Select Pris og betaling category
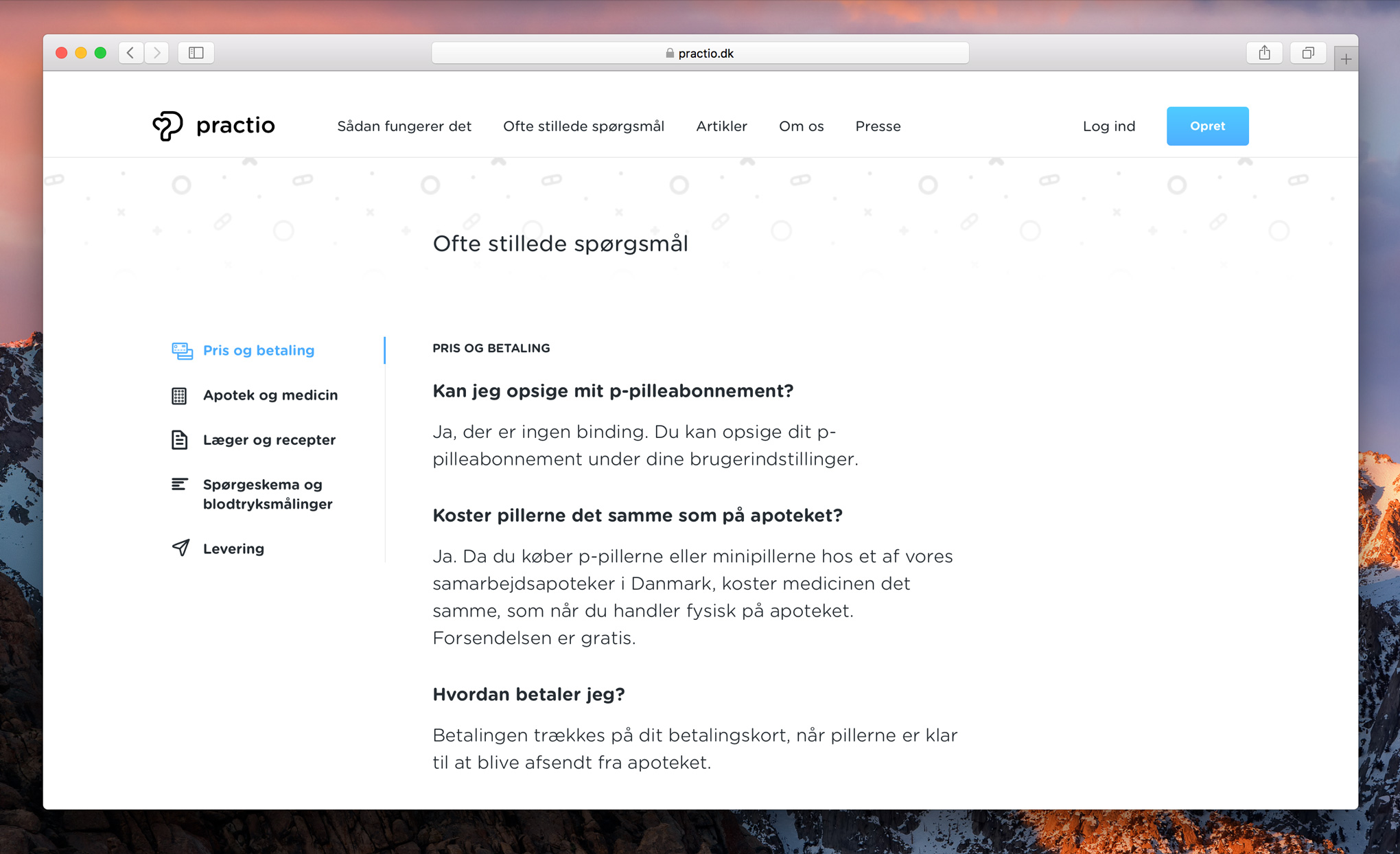 point(259,350)
